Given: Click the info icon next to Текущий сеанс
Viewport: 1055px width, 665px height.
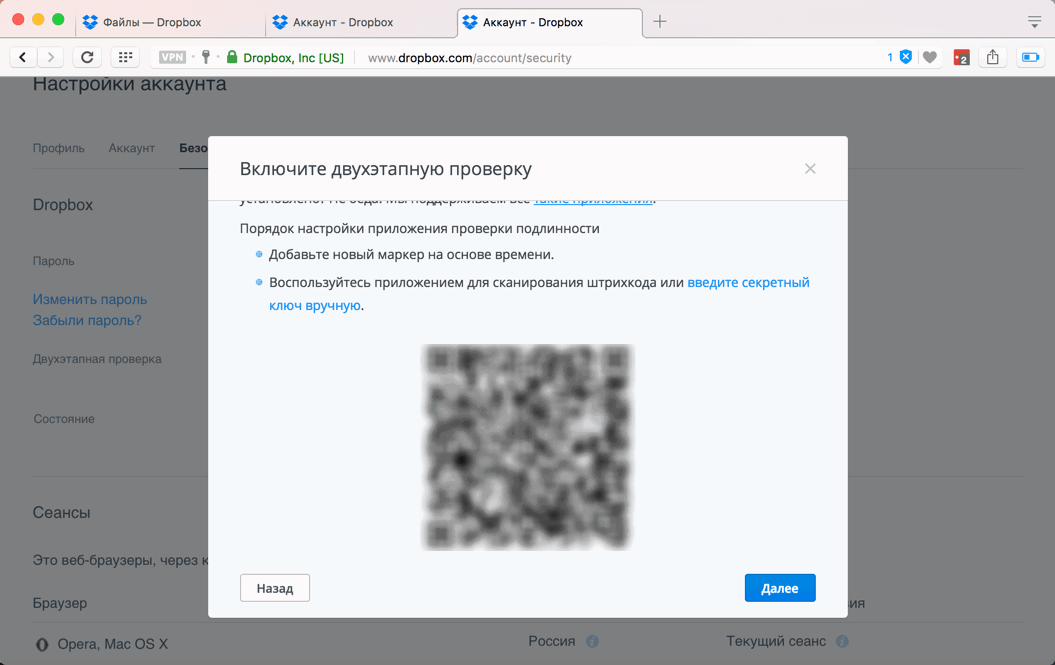Looking at the screenshot, I should [x=842, y=641].
